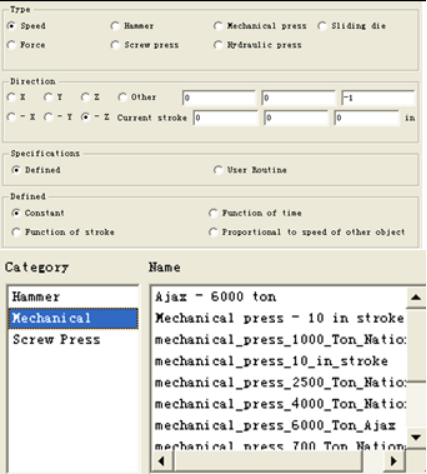The width and height of the screenshot is (427, 474).
Task: Click the Name list scroll left arrow
Action: 162,461
